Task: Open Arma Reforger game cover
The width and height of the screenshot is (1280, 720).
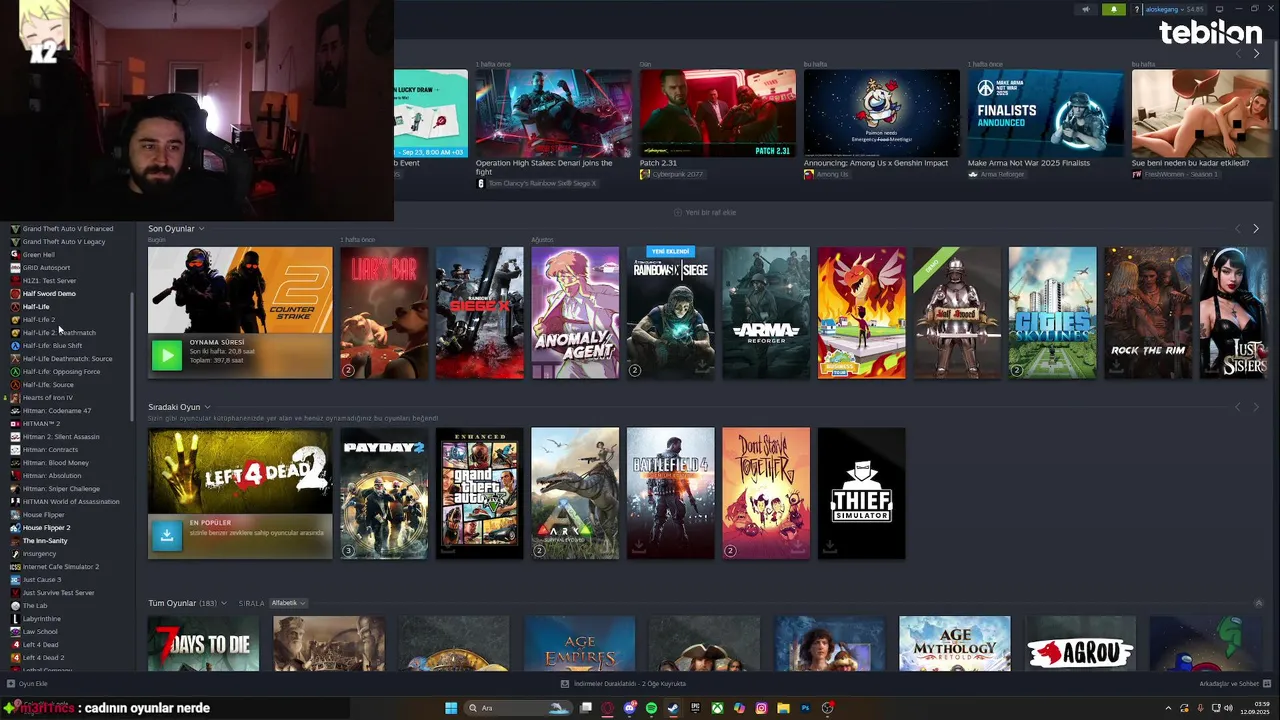Action: [766, 313]
